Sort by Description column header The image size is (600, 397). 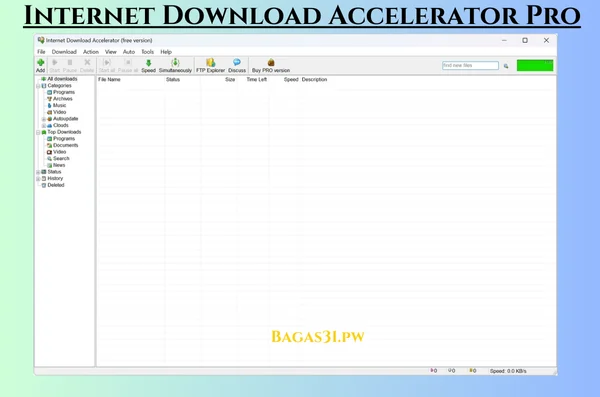click(x=314, y=80)
